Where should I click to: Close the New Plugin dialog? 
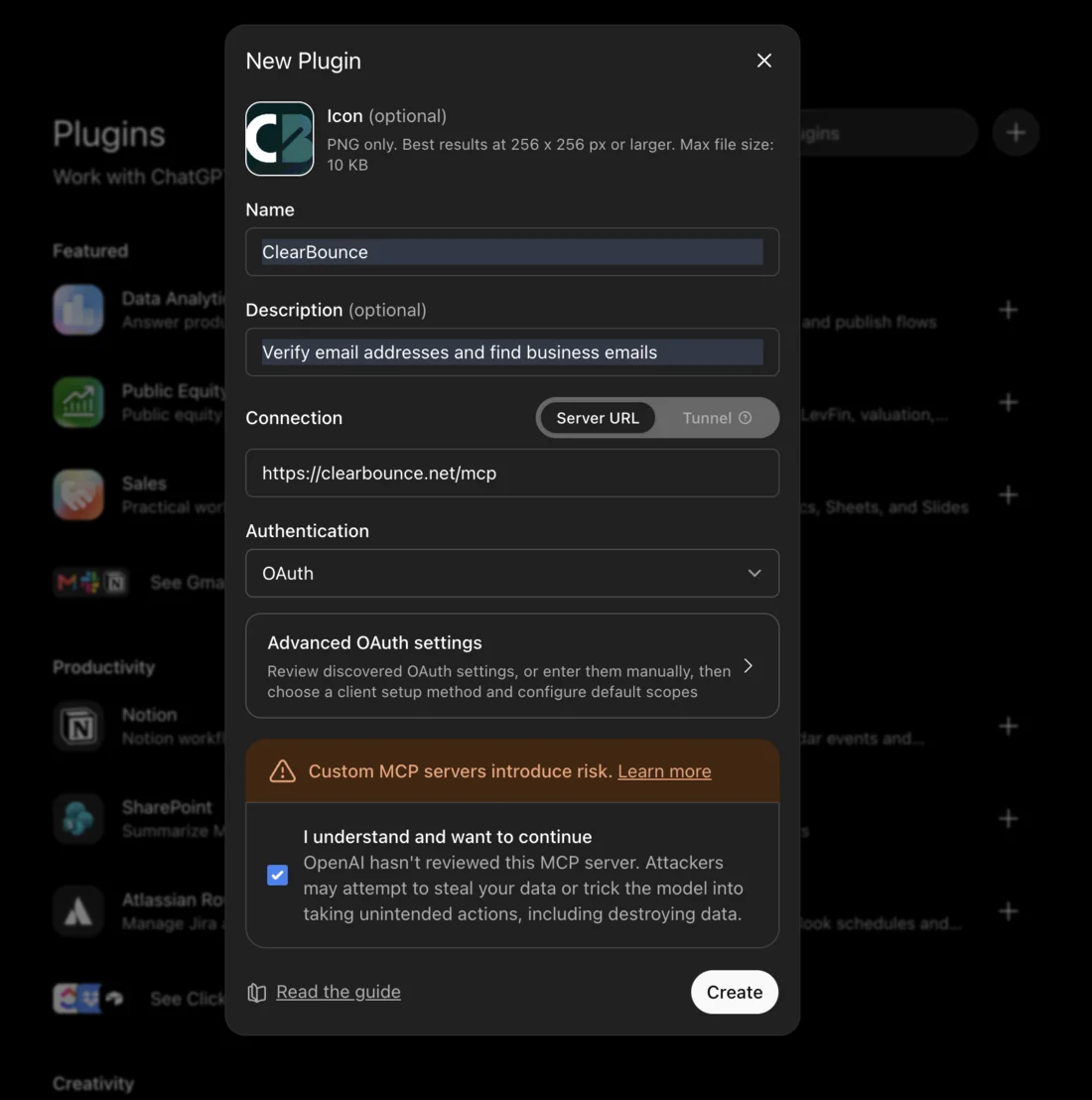(x=763, y=61)
